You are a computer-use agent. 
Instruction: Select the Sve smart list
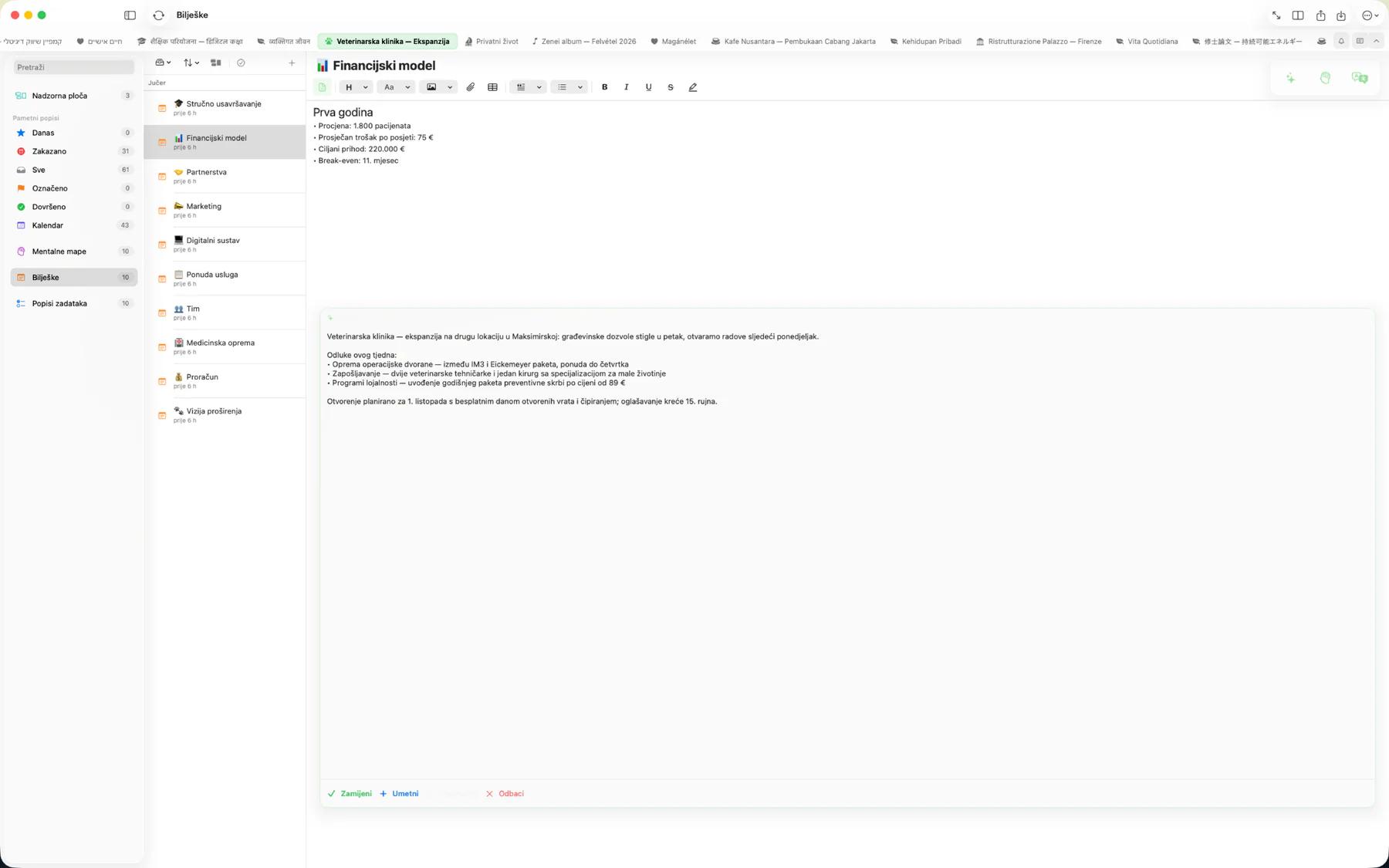pyautogui.click(x=74, y=170)
